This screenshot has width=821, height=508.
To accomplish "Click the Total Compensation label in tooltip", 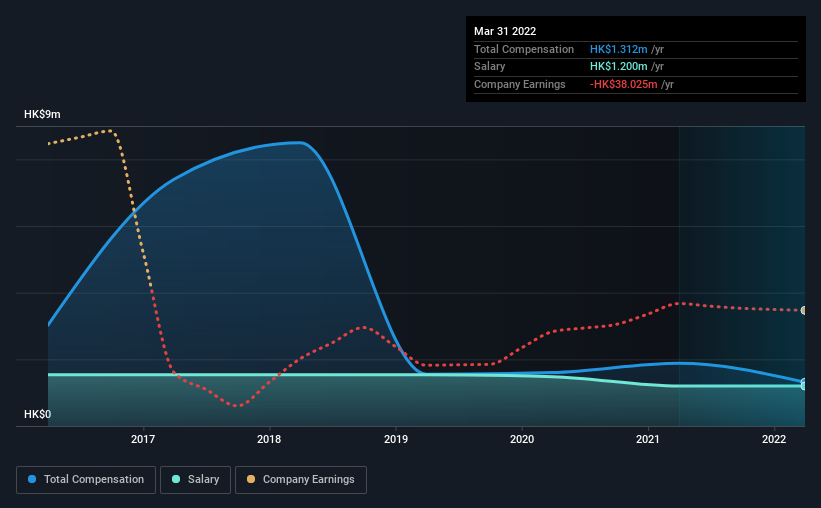I will tap(524, 49).
